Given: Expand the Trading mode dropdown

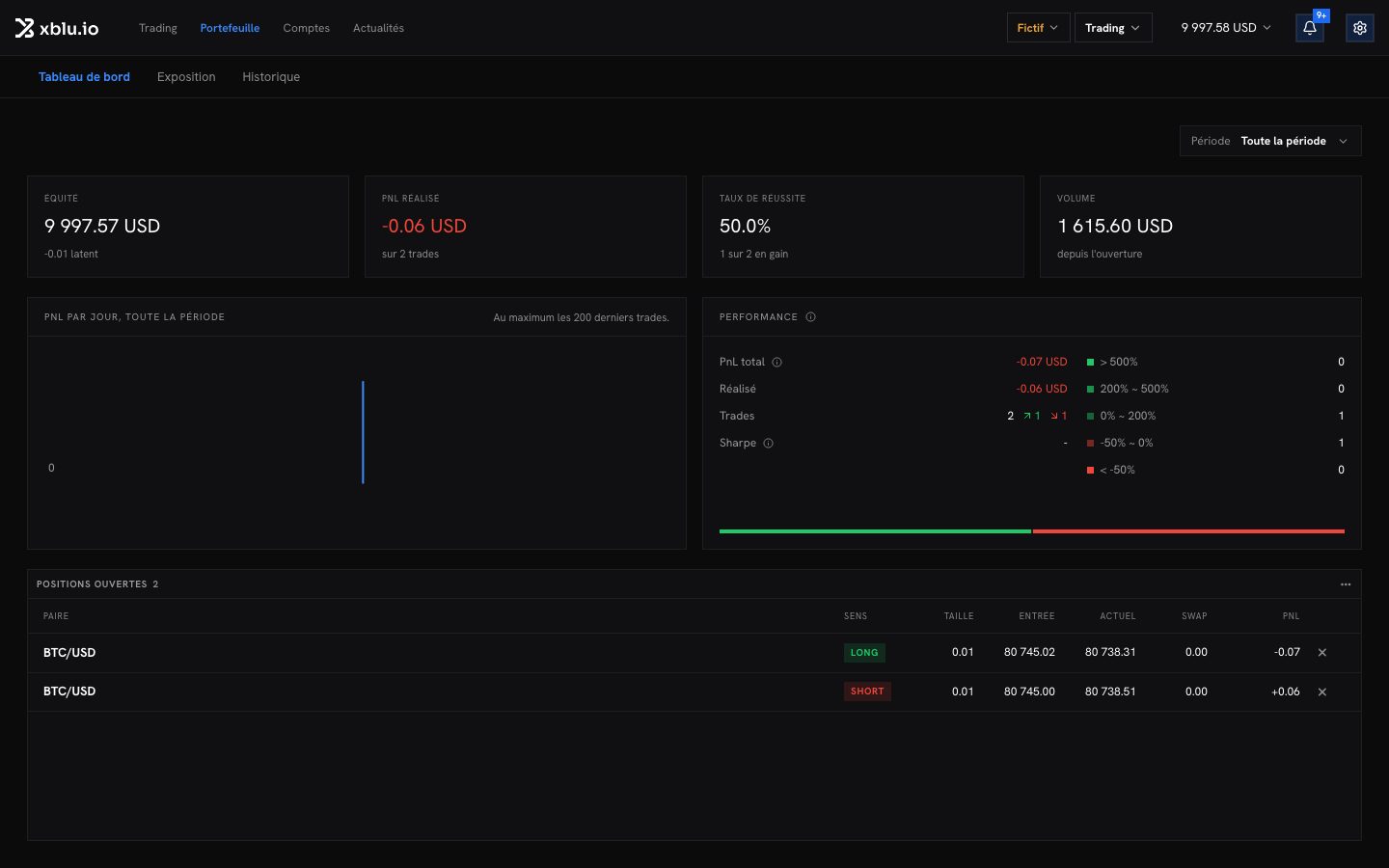Looking at the screenshot, I should pyautogui.click(x=1113, y=28).
